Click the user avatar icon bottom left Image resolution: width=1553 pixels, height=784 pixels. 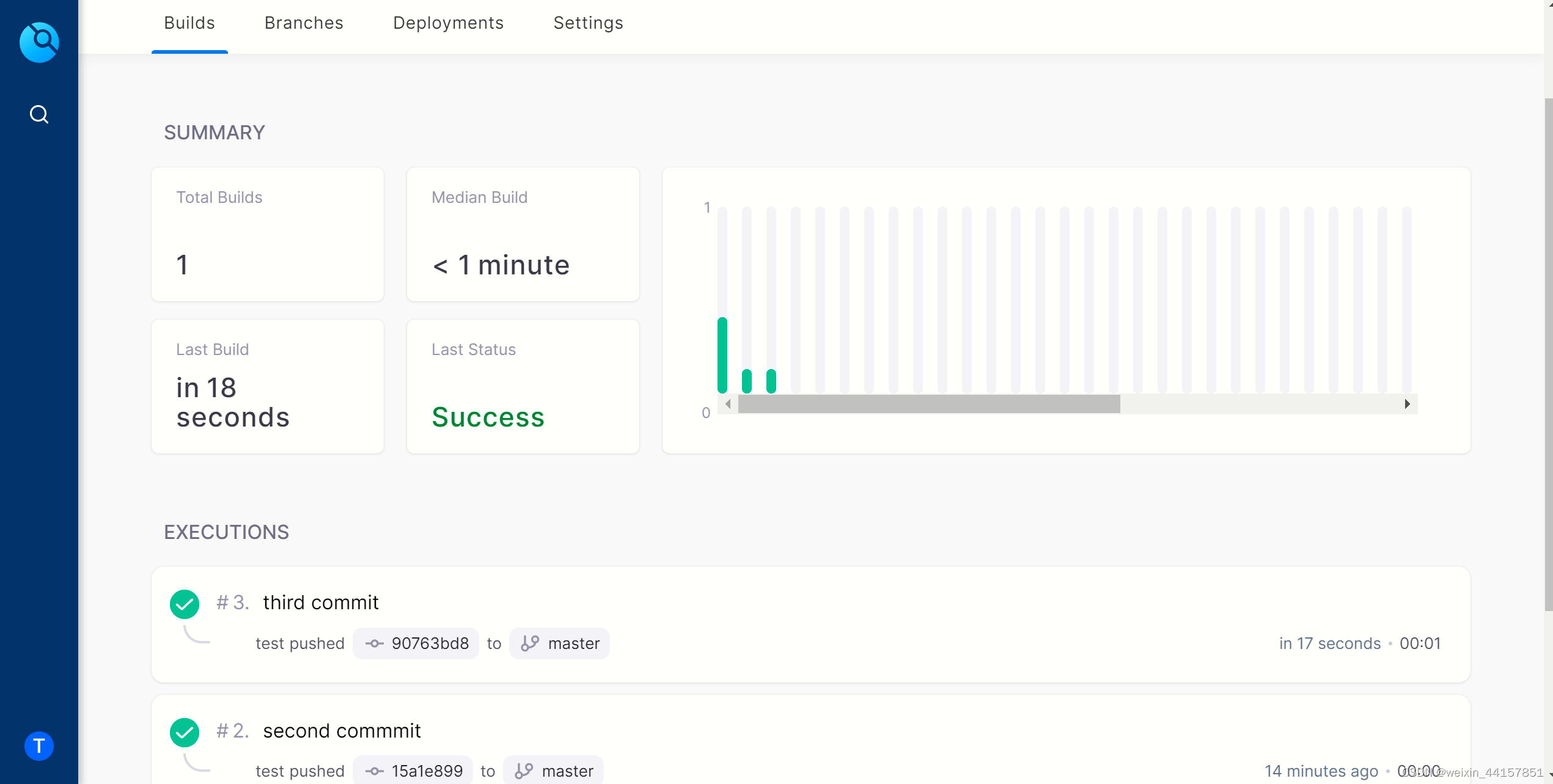(38, 746)
